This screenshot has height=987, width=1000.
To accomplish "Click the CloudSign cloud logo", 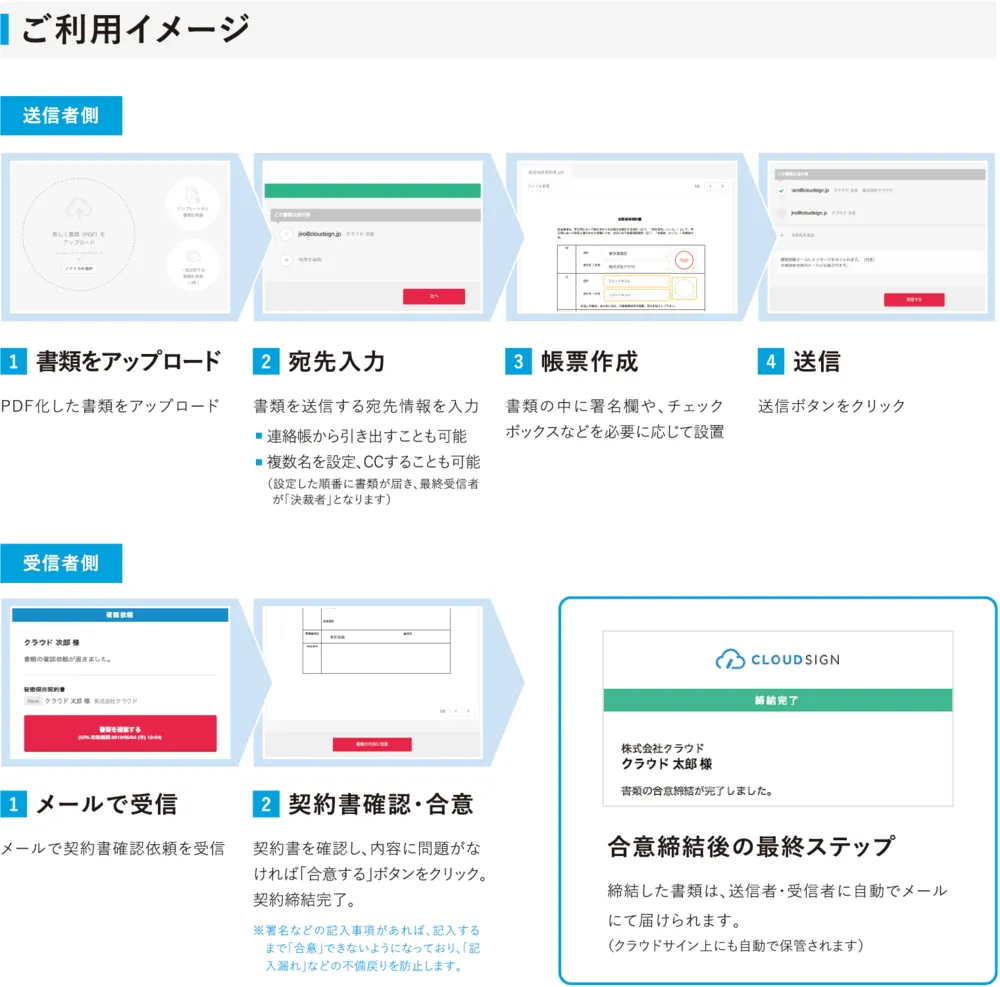I will [x=731, y=659].
